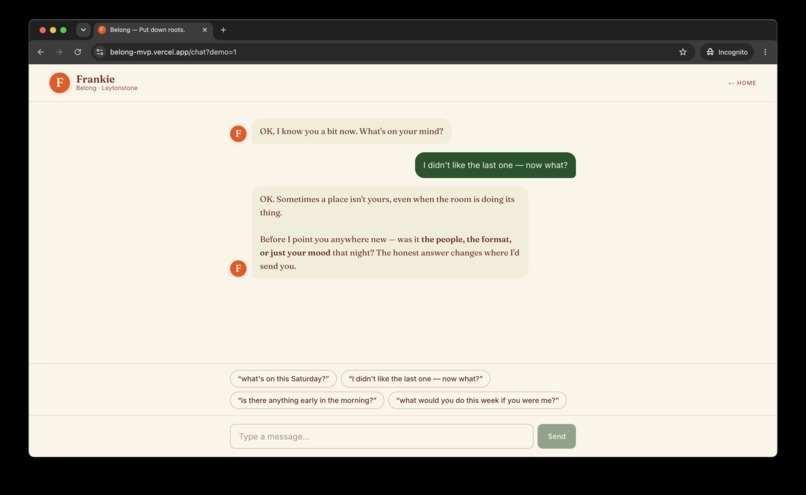Reload the page with the refresh icon
806x495 pixels.
click(78, 52)
